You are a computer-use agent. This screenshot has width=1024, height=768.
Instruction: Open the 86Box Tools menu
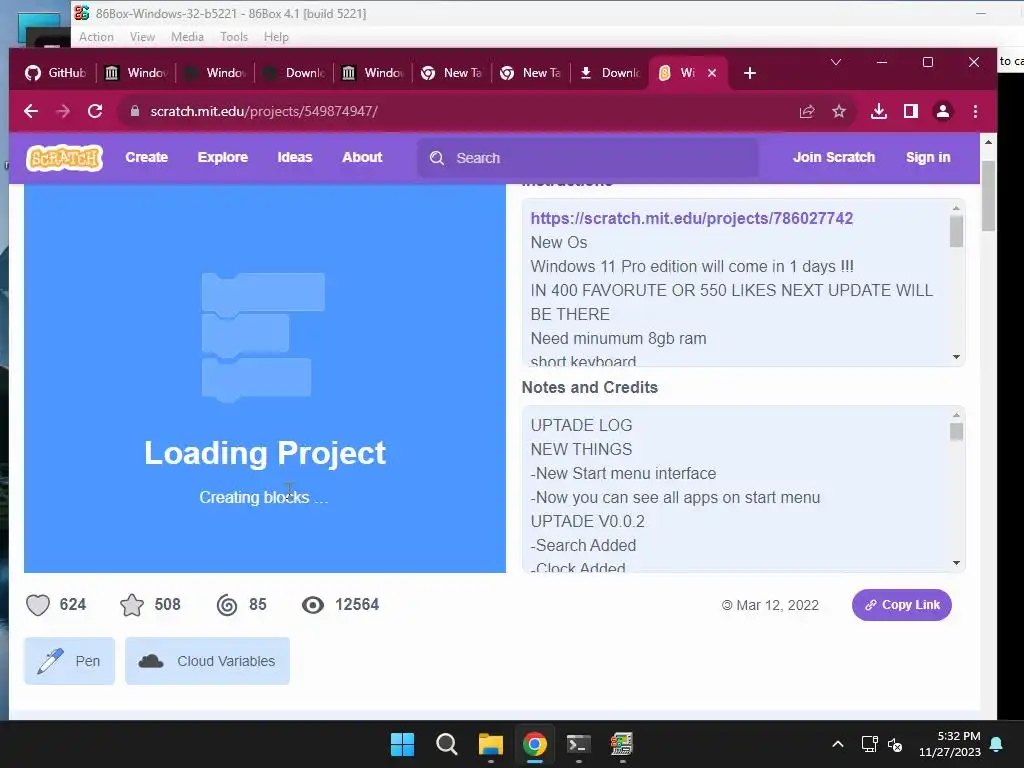[x=234, y=37]
